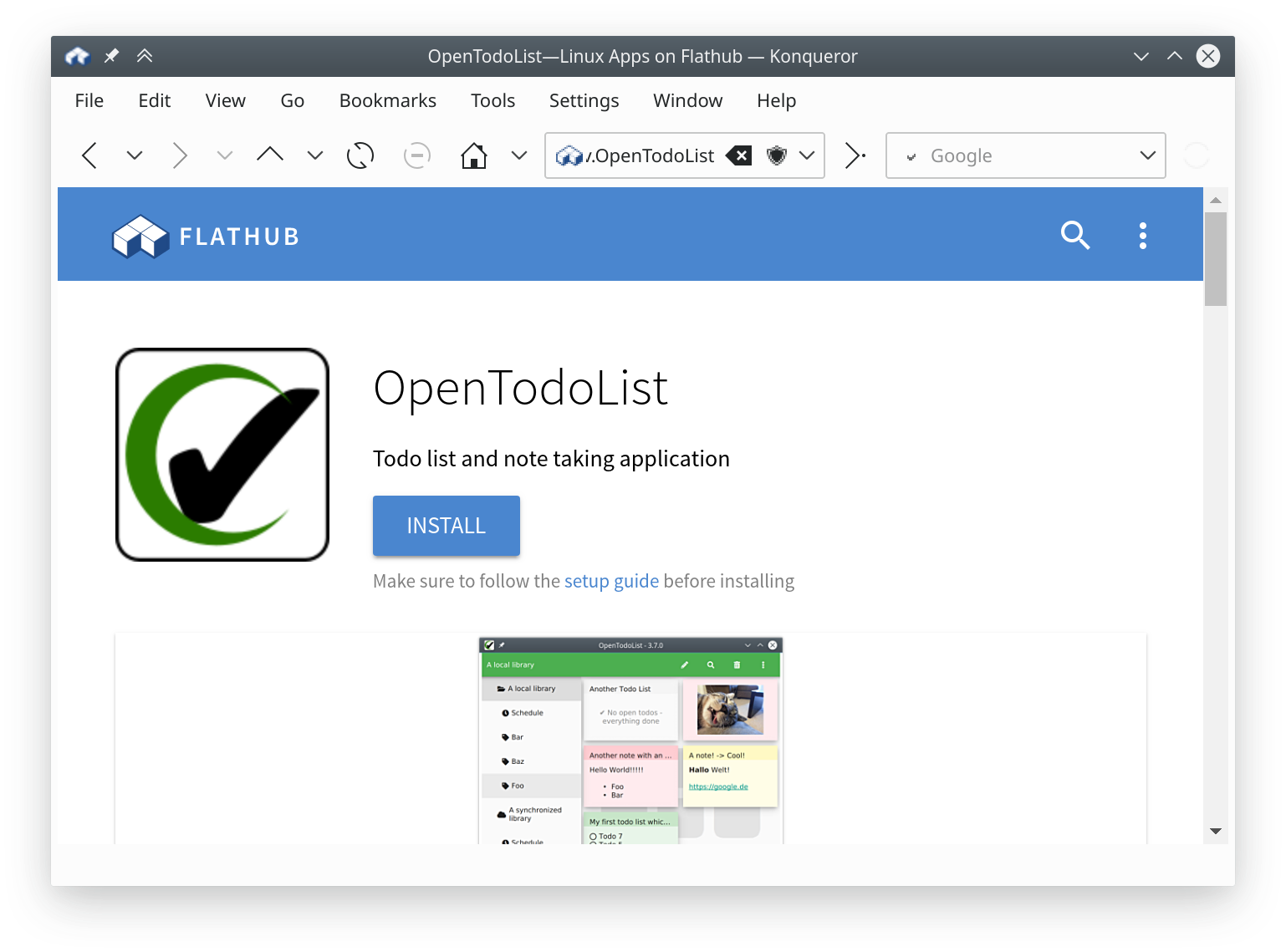Viewport: 1286px width, 952px height.
Task: Pin the window using the pin icon
Action: (111, 56)
